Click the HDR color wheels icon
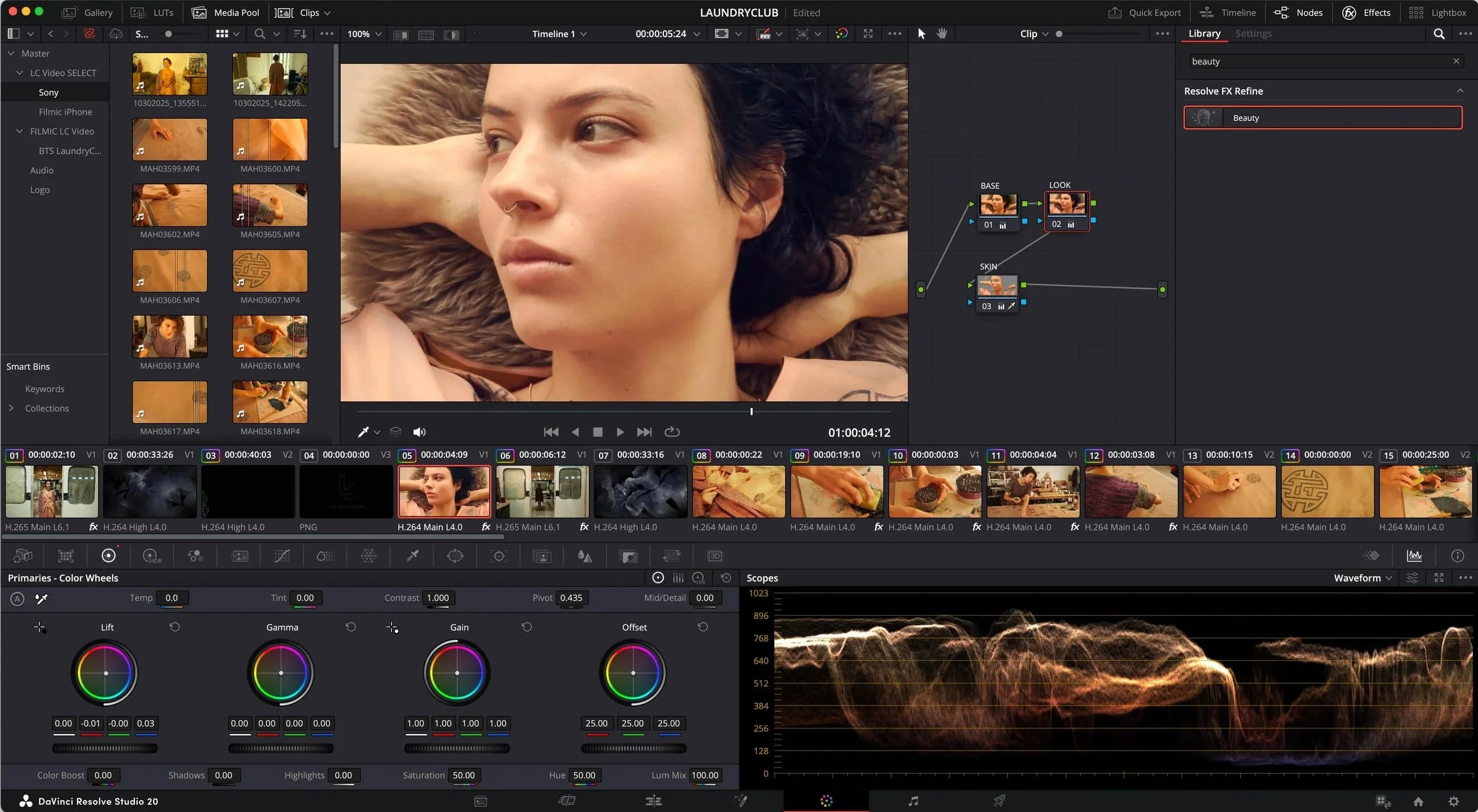Viewport: 1478px width, 812px height. click(152, 556)
